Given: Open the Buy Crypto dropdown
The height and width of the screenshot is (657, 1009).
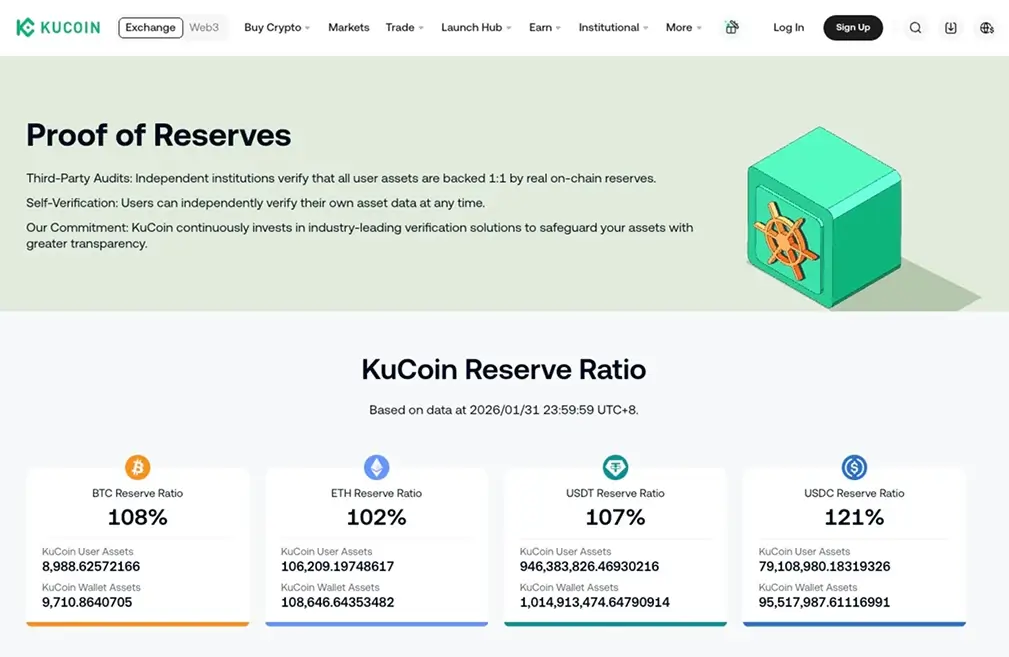Looking at the screenshot, I should (x=275, y=27).
